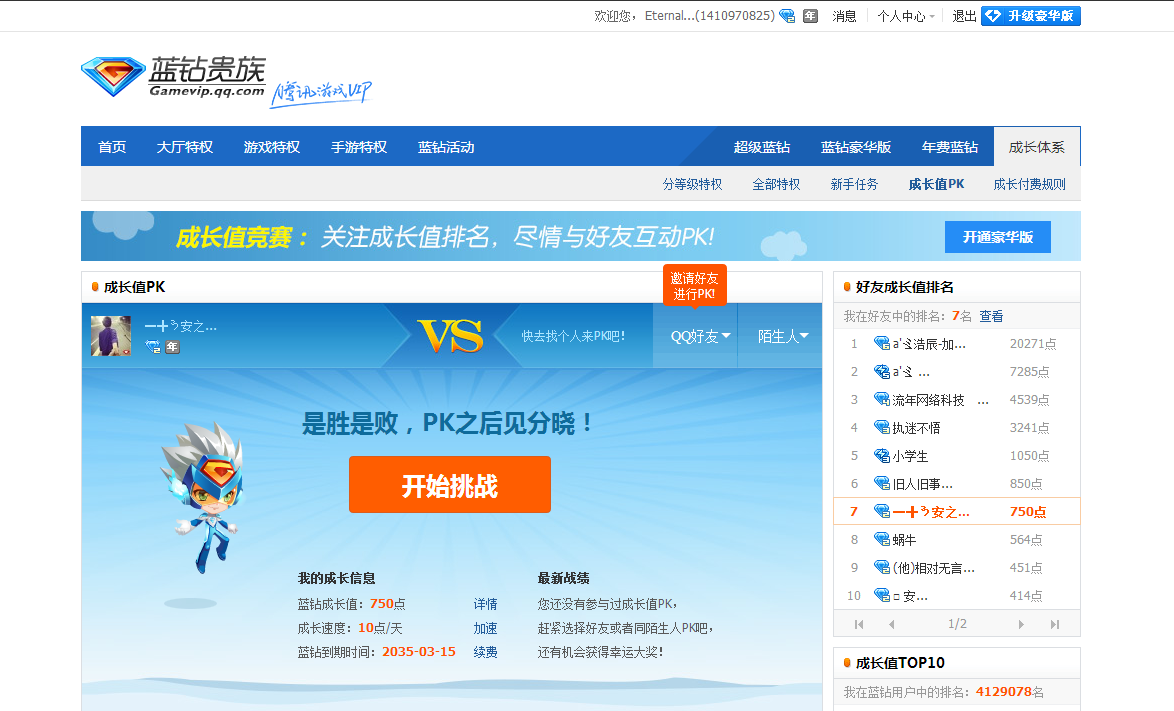Click the diamond icon beside 流年网络科技
Screen dimensions: 1174x711
882,400
